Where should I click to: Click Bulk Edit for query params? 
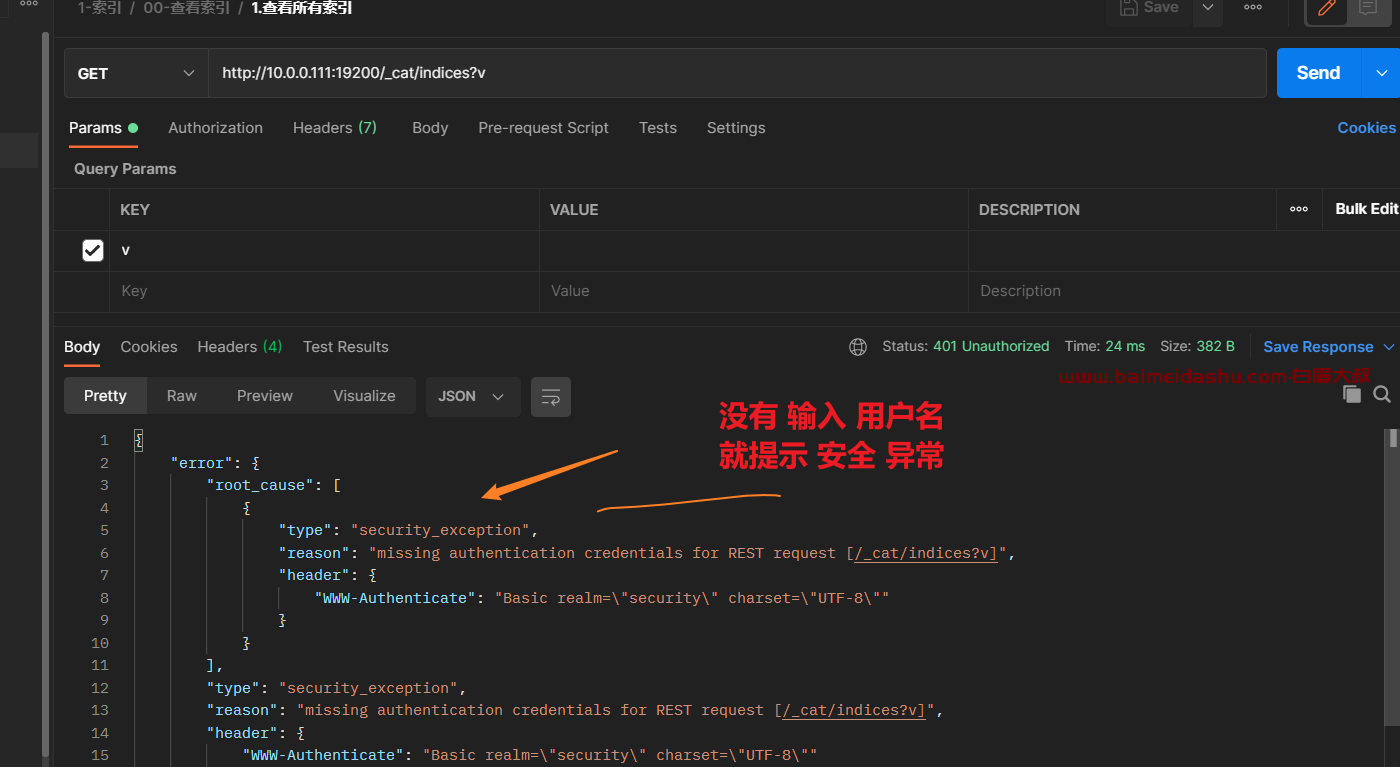click(1366, 209)
